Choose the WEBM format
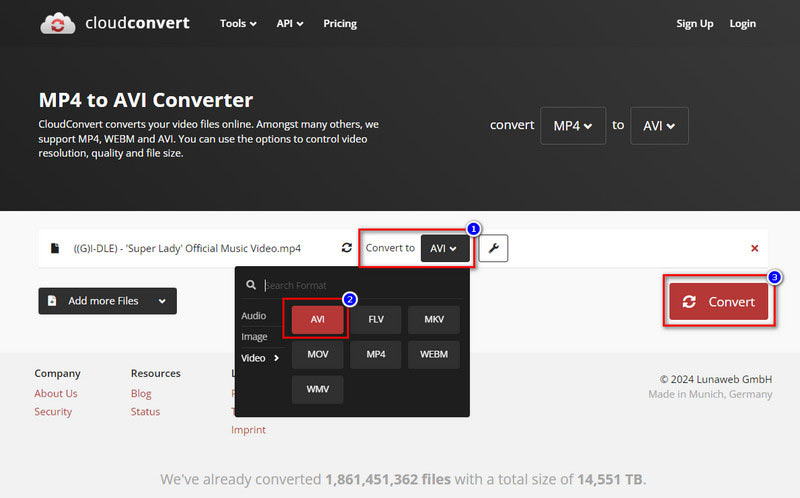Image resolution: width=800 pixels, height=498 pixels. 434,354
